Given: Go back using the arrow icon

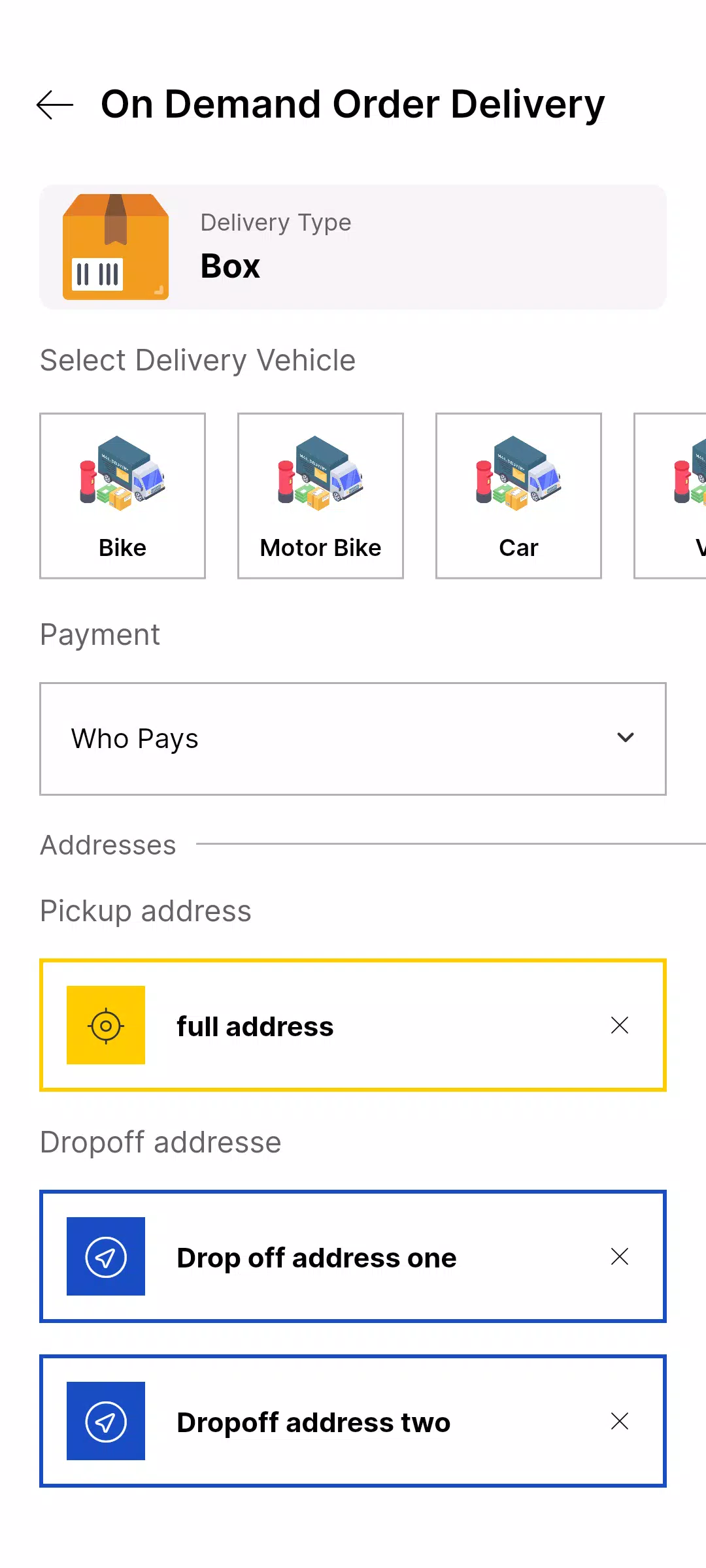Looking at the screenshot, I should (x=55, y=105).
